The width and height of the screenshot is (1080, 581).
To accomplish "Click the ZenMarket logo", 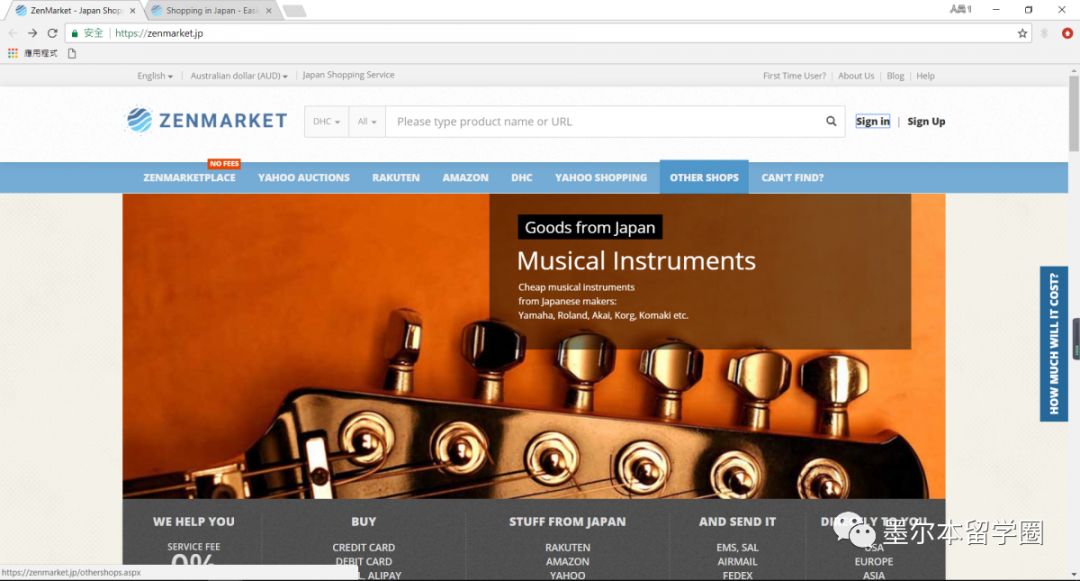I will (207, 121).
